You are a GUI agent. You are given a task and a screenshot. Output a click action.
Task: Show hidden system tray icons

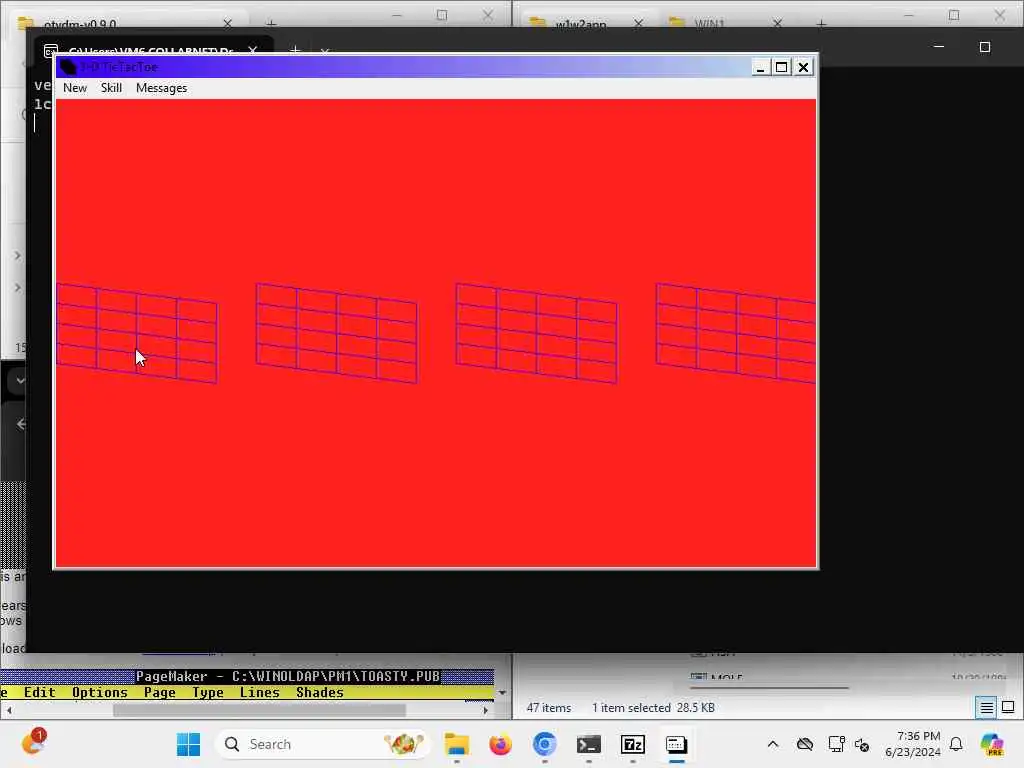773,744
